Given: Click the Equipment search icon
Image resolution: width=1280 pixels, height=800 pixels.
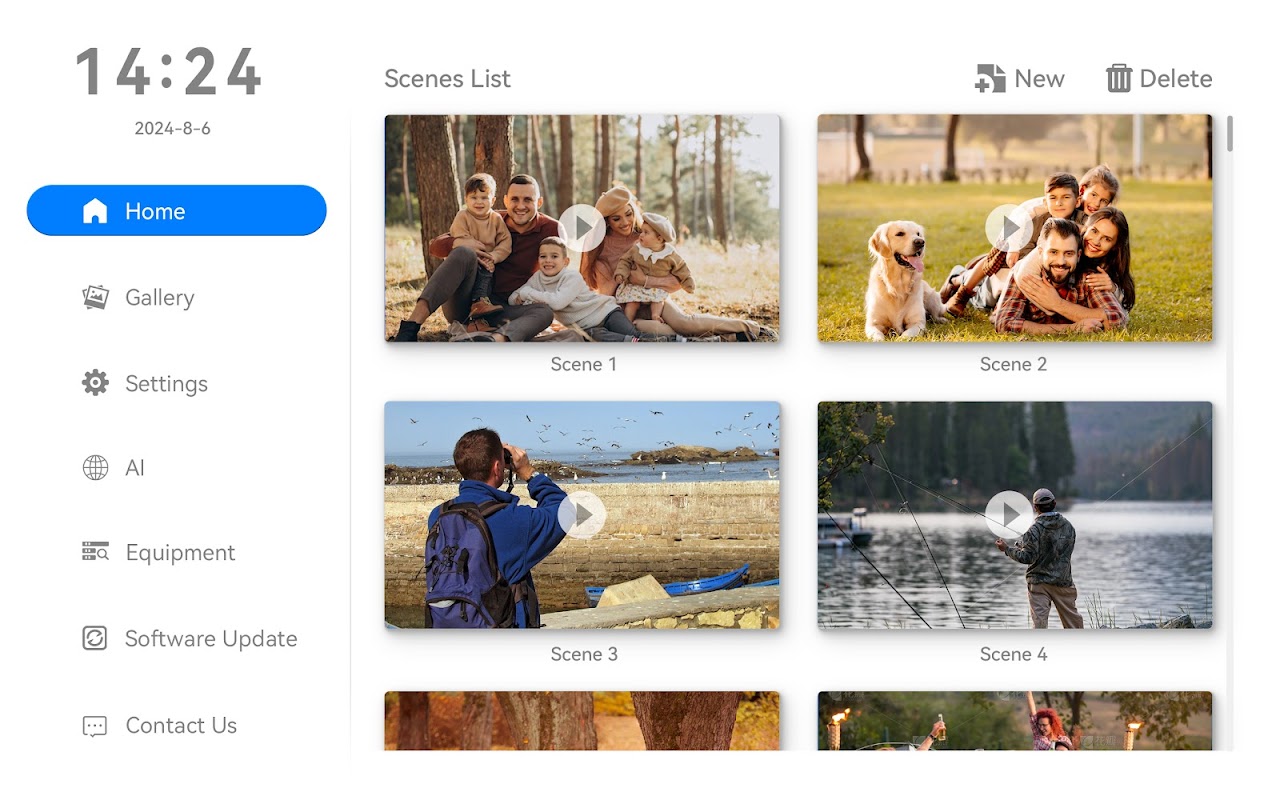Looking at the screenshot, I should (x=95, y=552).
